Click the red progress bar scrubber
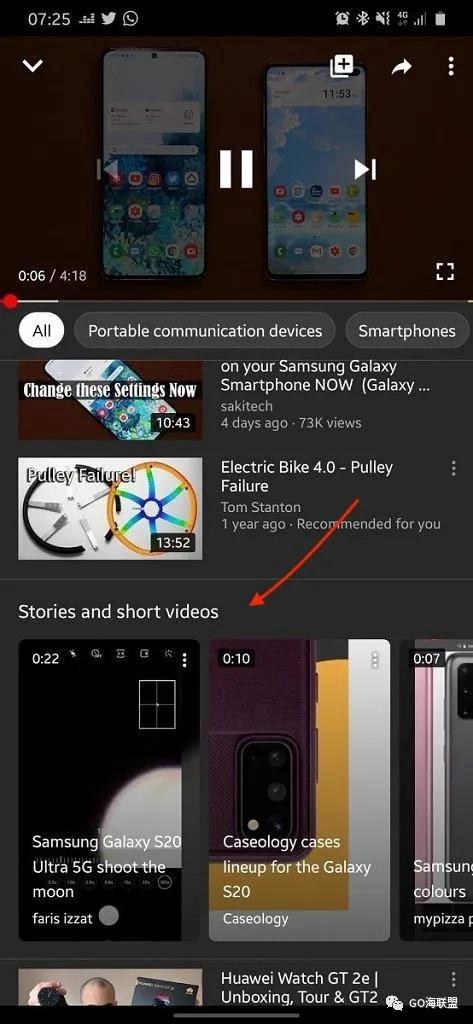Viewport: 473px width, 1024px height. (10, 301)
